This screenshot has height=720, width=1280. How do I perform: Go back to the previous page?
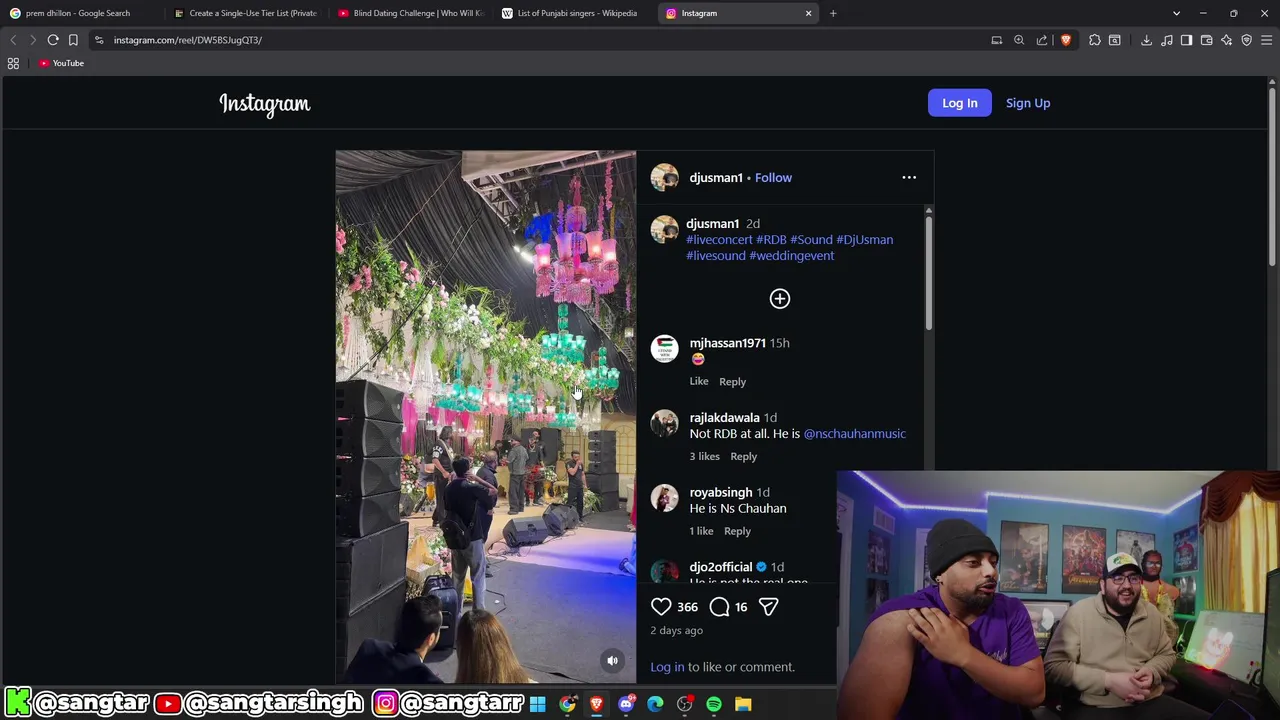pyautogui.click(x=13, y=40)
